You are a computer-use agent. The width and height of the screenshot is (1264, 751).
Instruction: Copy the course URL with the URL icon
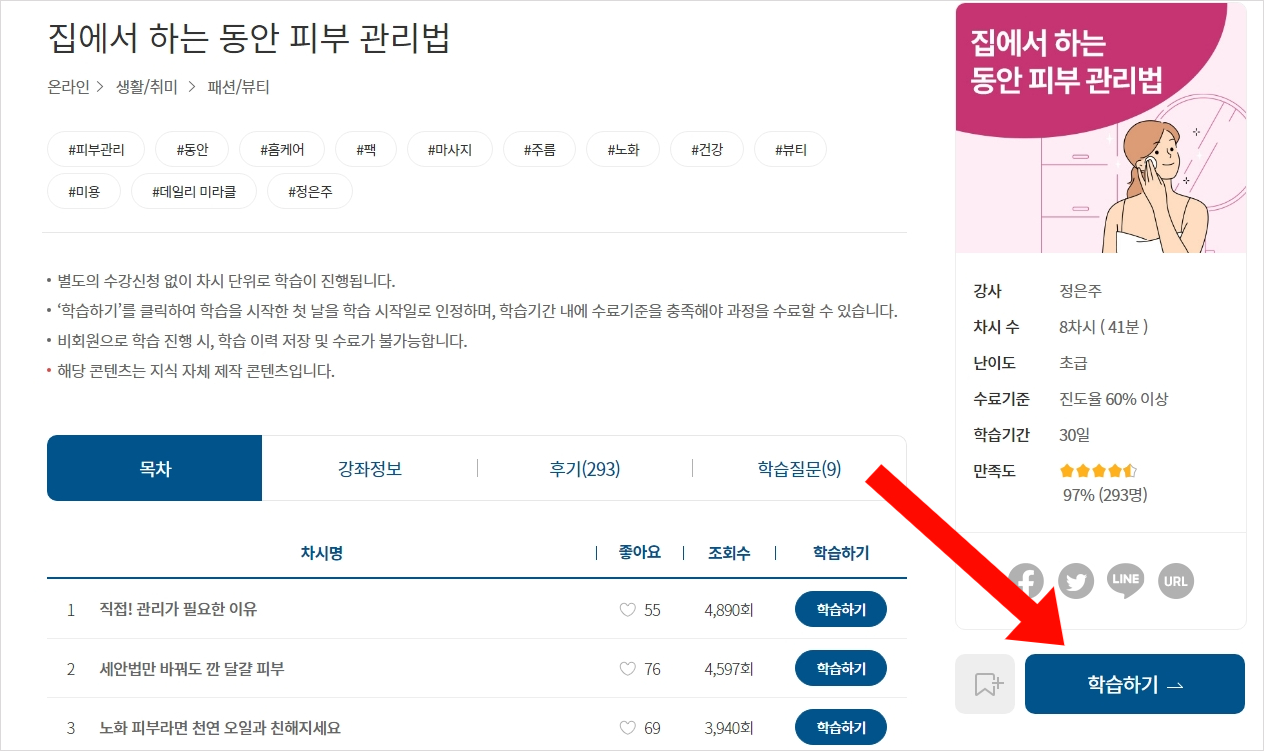pos(1174,580)
